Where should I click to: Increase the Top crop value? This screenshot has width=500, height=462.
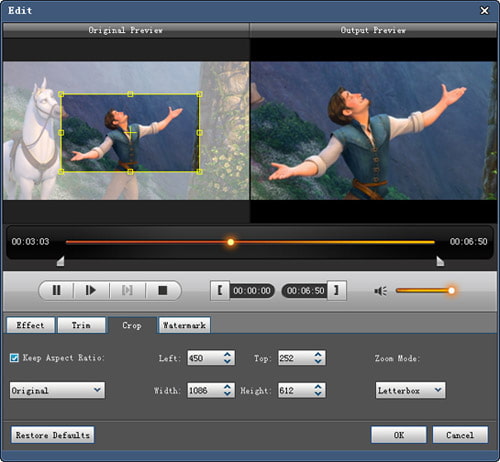coord(318,355)
